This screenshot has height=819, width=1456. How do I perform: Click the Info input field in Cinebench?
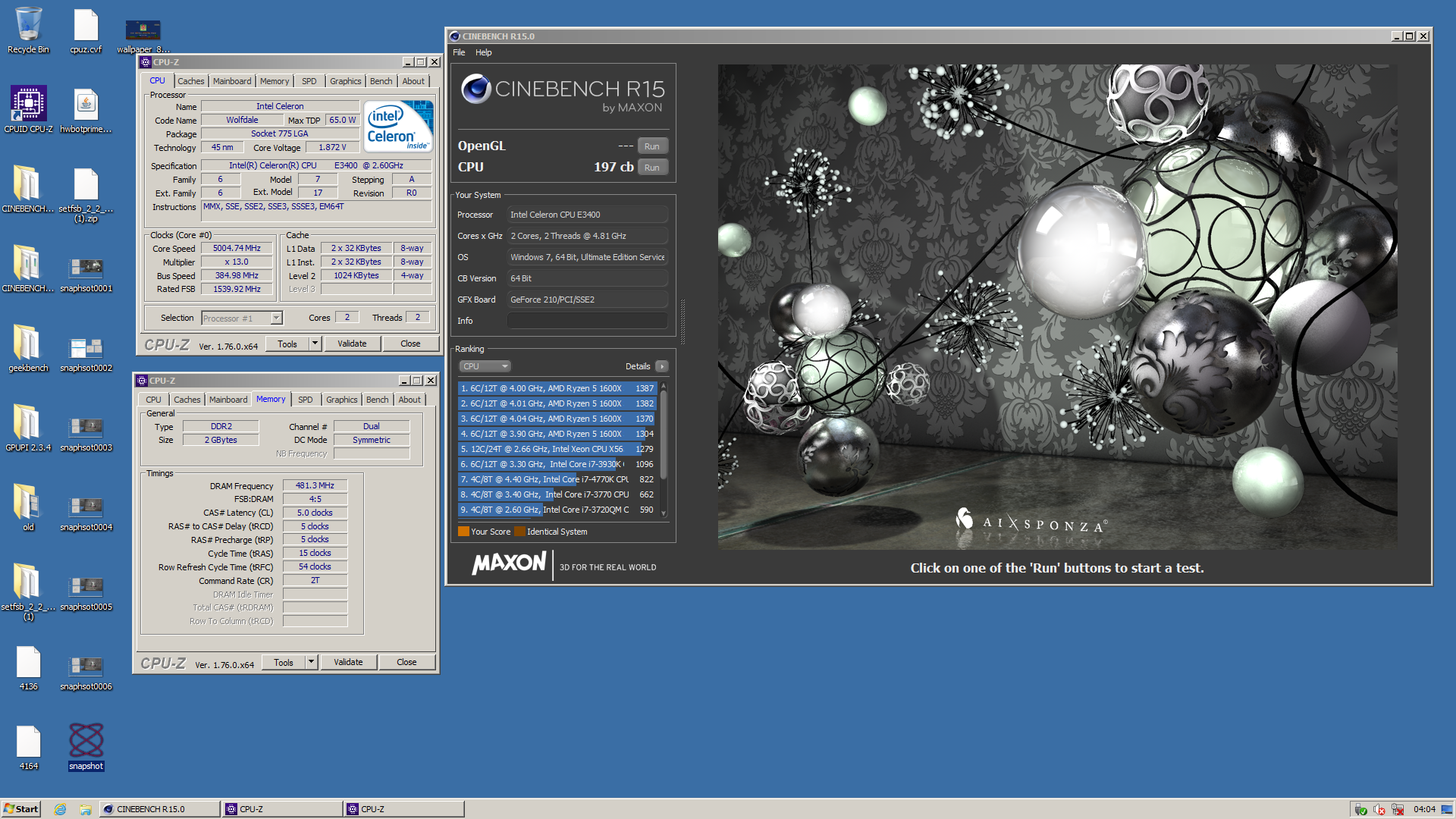coord(587,321)
